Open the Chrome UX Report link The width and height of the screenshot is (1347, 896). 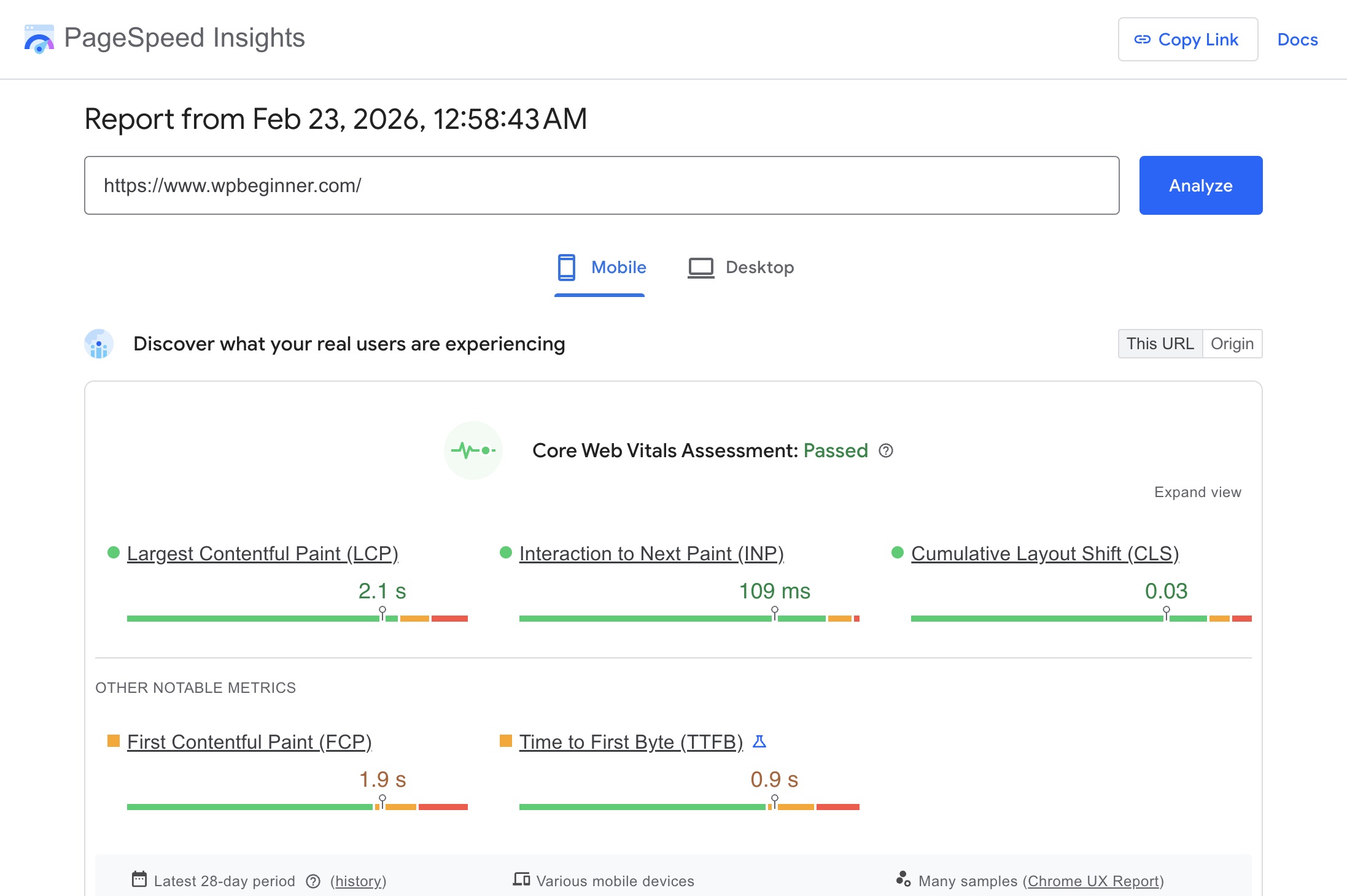click(1095, 881)
